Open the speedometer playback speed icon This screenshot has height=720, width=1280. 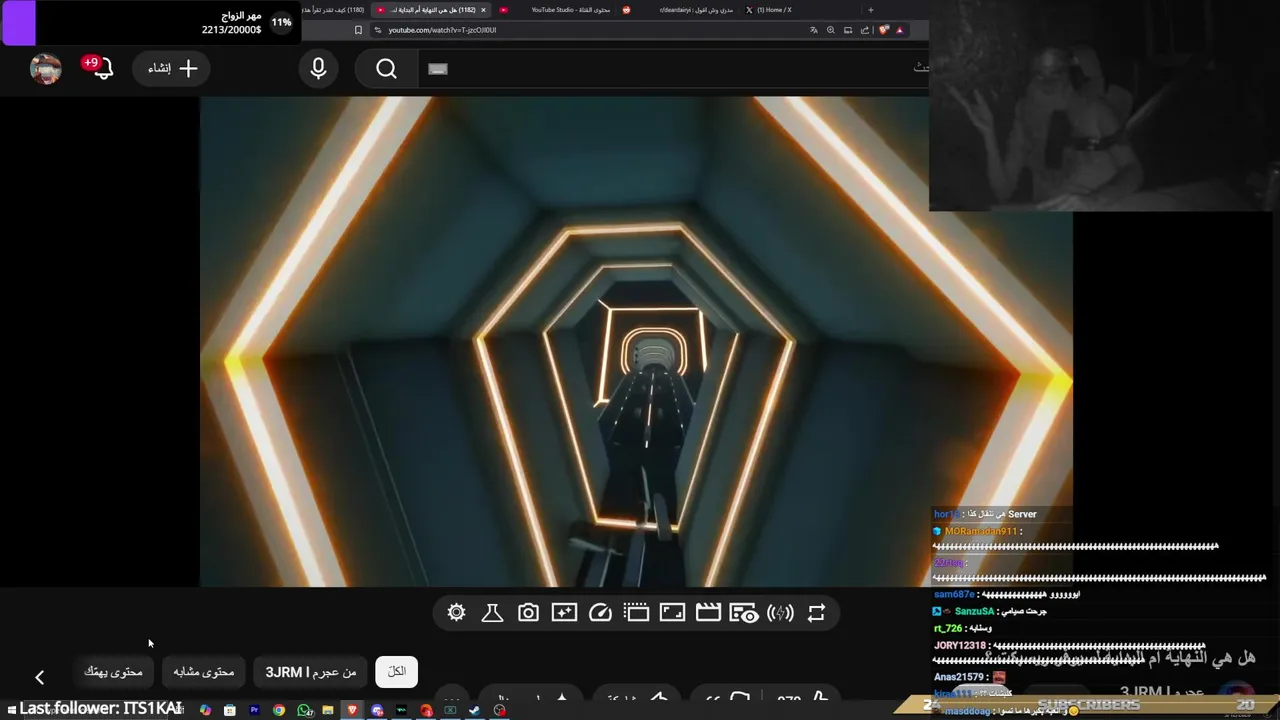(600, 613)
